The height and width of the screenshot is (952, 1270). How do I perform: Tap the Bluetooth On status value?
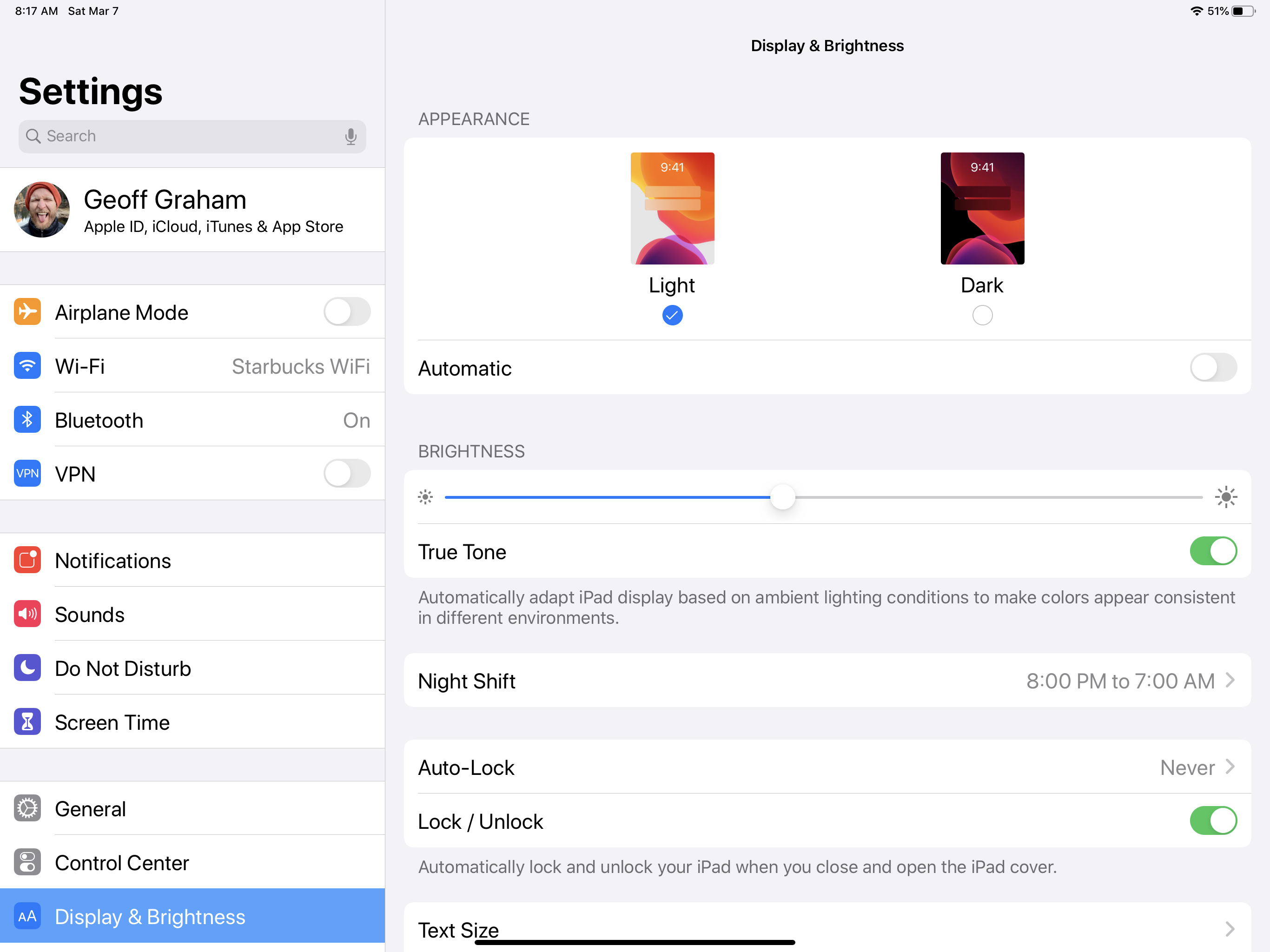[x=357, y=420]
